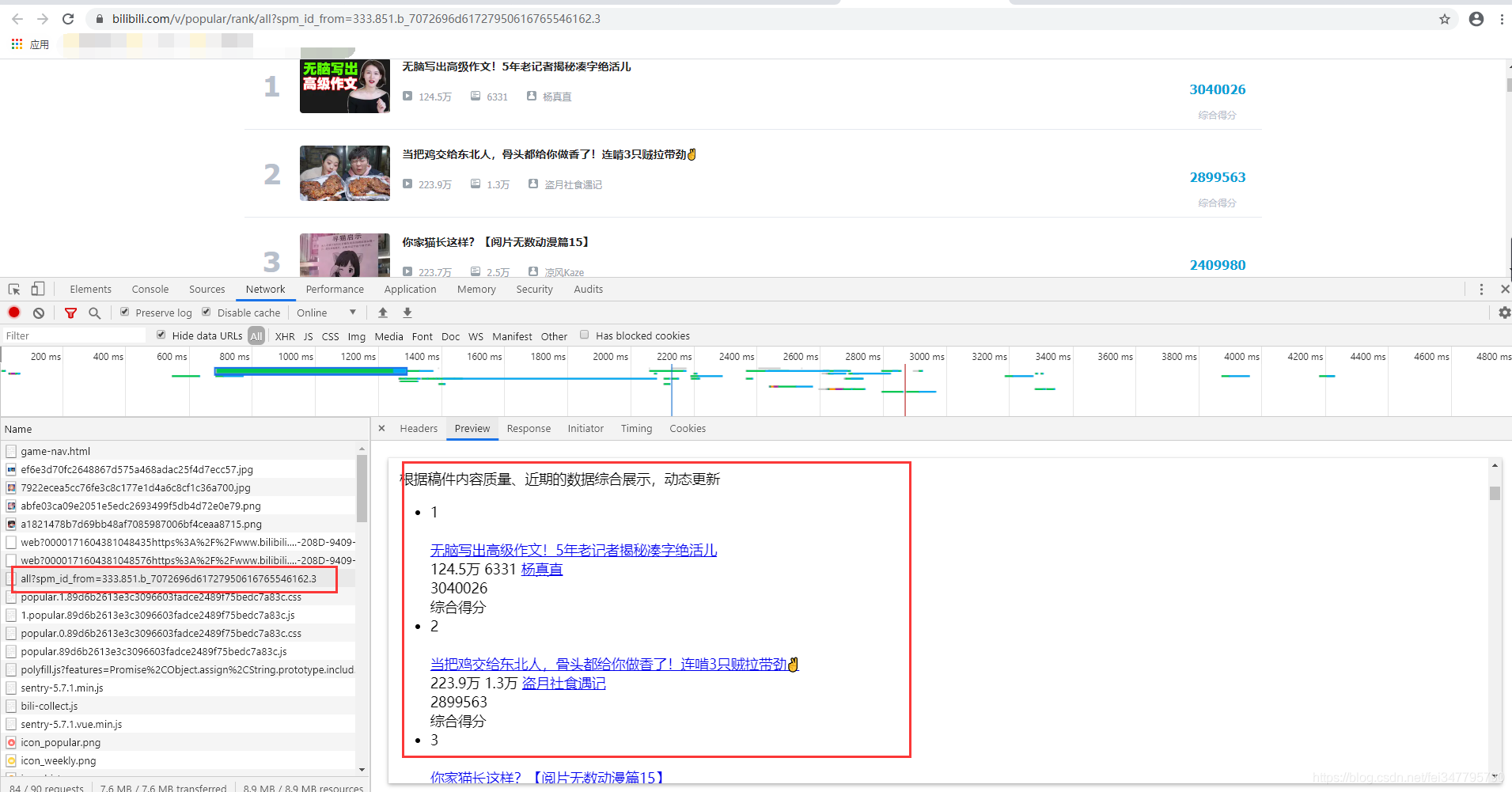The image size is (1512, 792).
Task: Switch to the Sources tab
Action: point(207,290)
